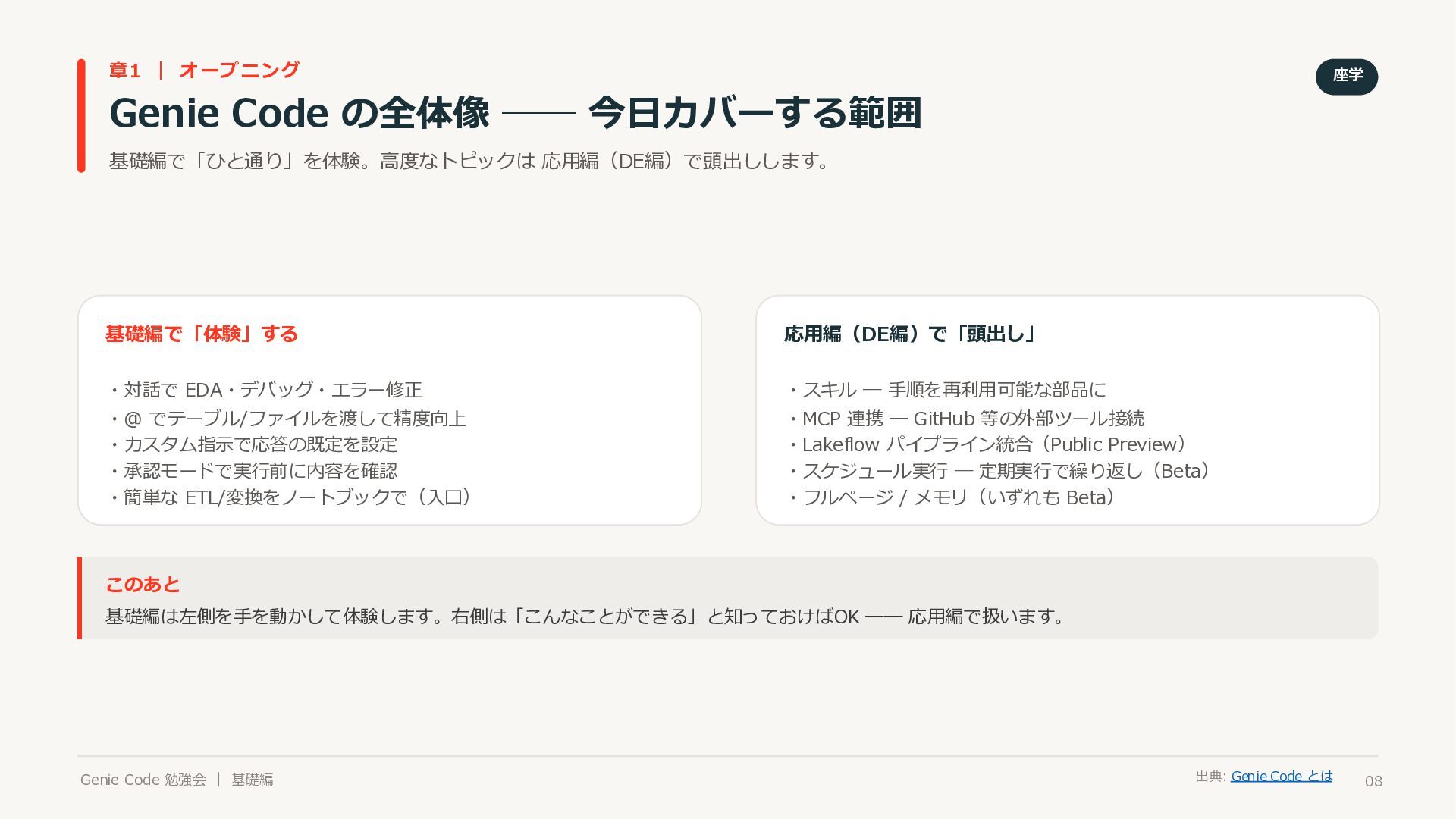Viewport: 1456px width, 819px height.
Task: Click the スキル 手順を再利用可能 bullet
Action: point(946,390)
